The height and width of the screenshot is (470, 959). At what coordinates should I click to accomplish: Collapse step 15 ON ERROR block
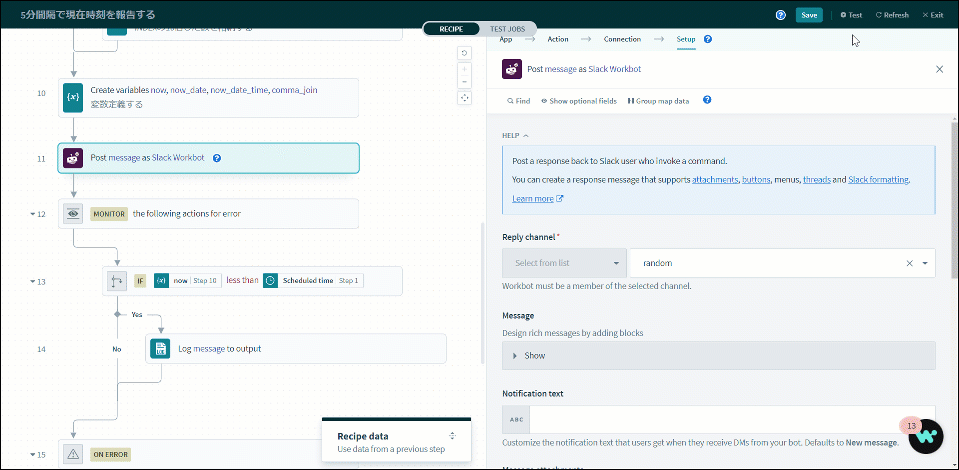click(32, 455)
